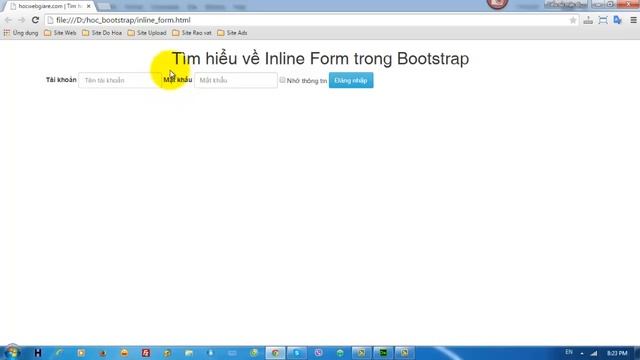Viewport: 640px width, 360px height.
Task: Click the Google Translate extension icon
Action: (x=618, y=20)
